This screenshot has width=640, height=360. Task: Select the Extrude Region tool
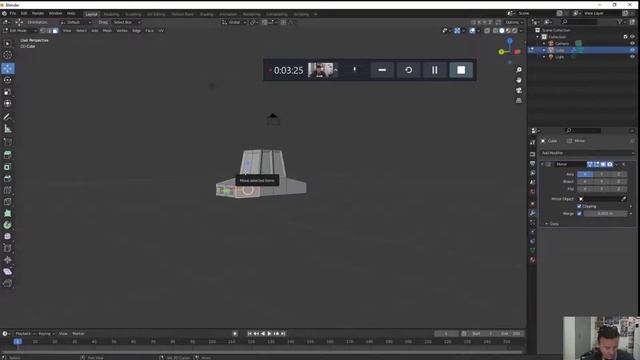click(x=7, y=155)
